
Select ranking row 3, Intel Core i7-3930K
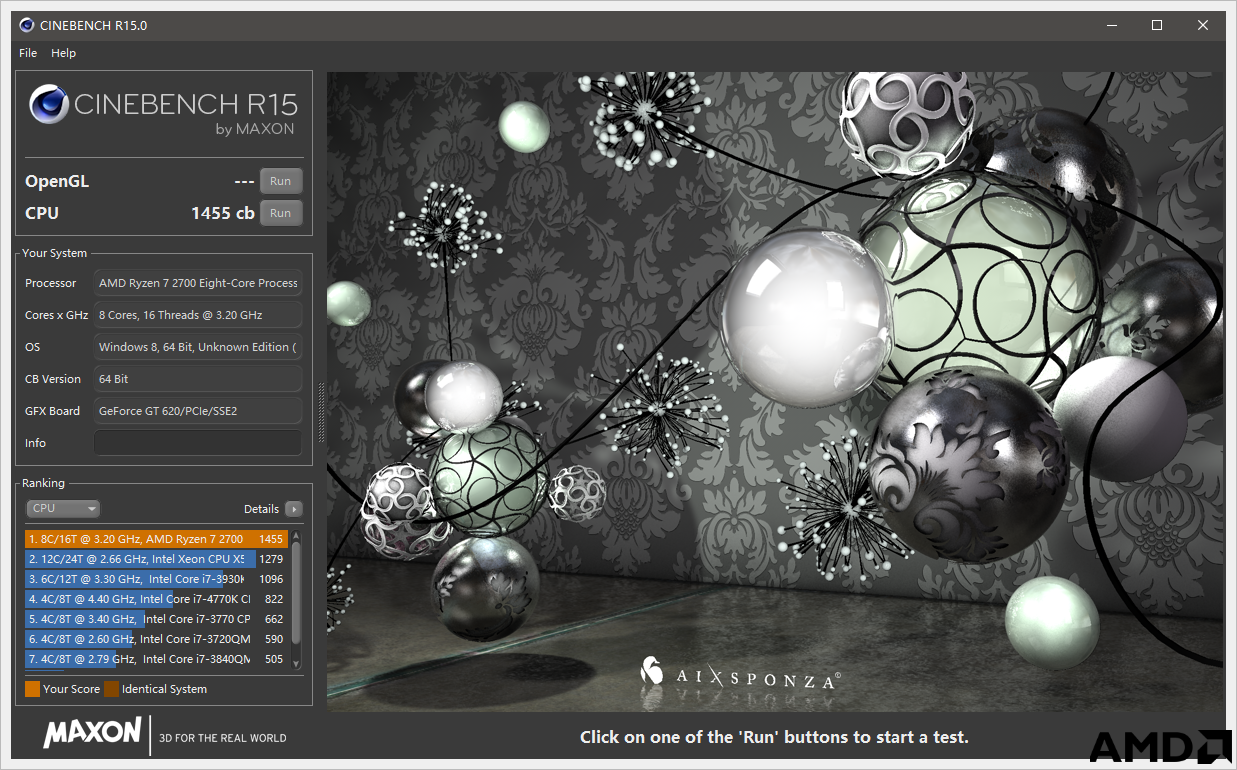point(156,579)
